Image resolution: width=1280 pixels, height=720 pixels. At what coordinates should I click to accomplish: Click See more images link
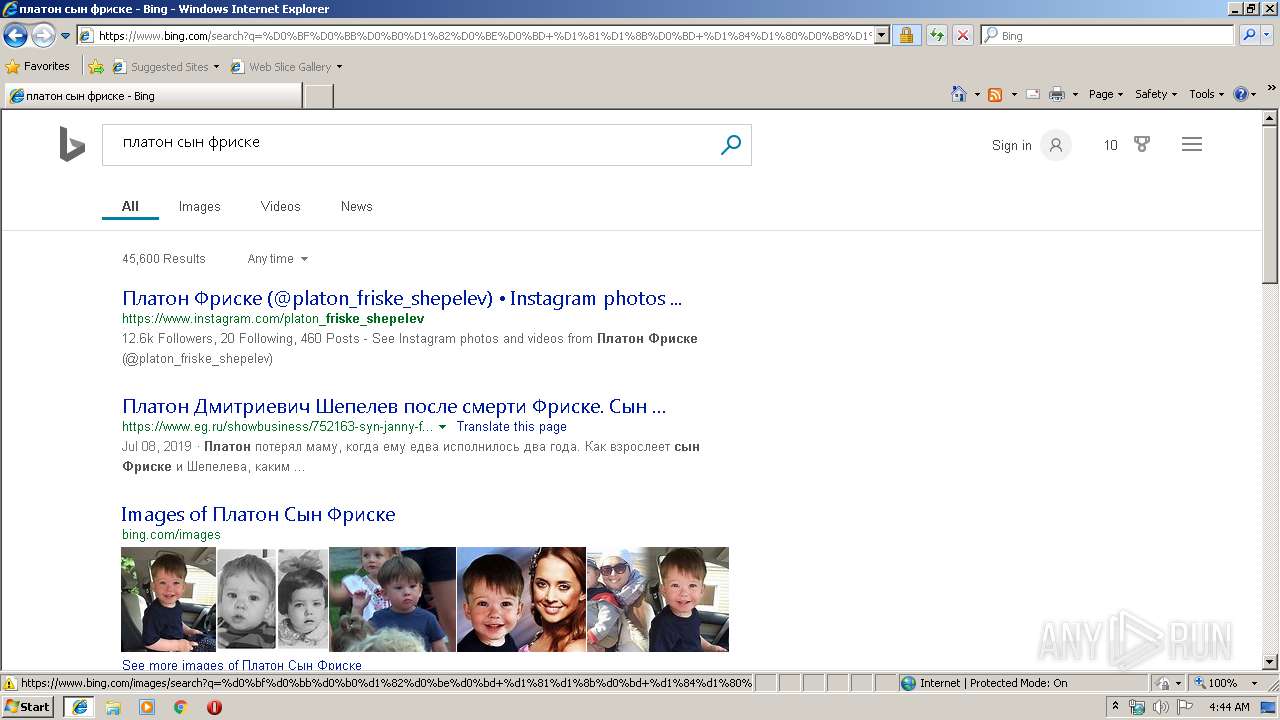tap(242, 665)
